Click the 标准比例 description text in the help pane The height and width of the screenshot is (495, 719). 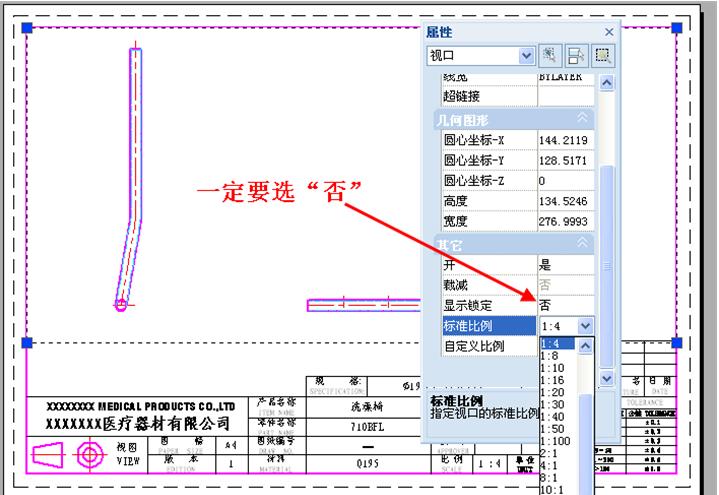(484, 414)
